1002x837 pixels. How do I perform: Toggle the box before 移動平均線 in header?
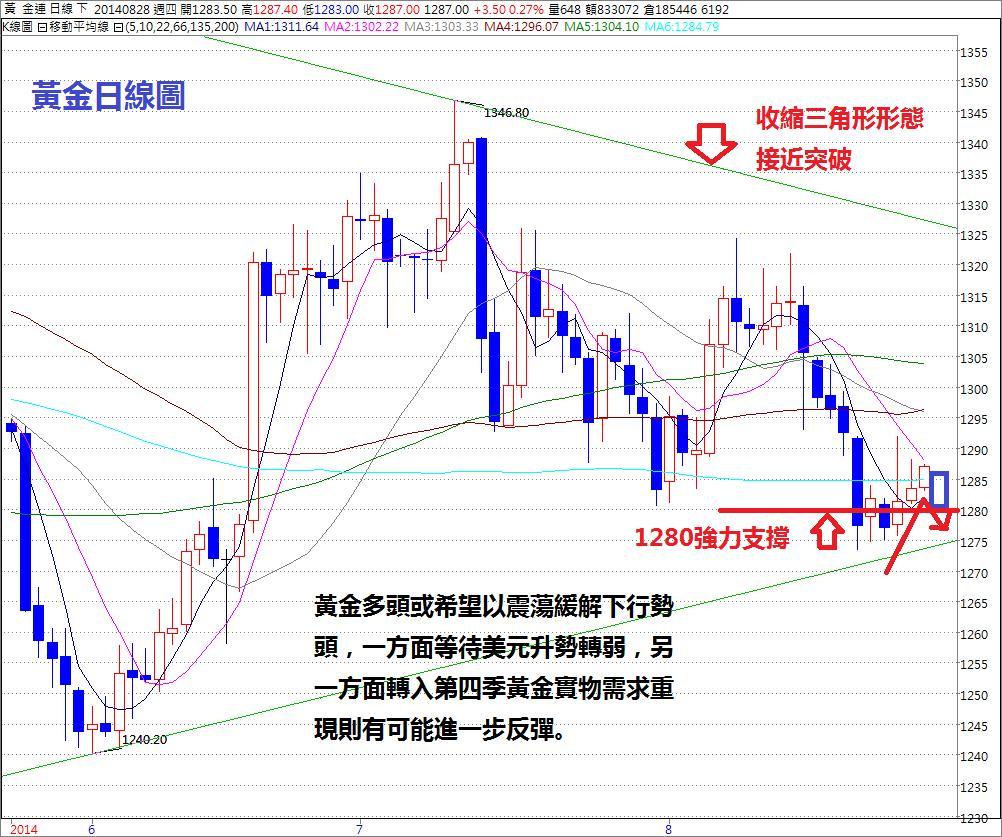[41, 26]
